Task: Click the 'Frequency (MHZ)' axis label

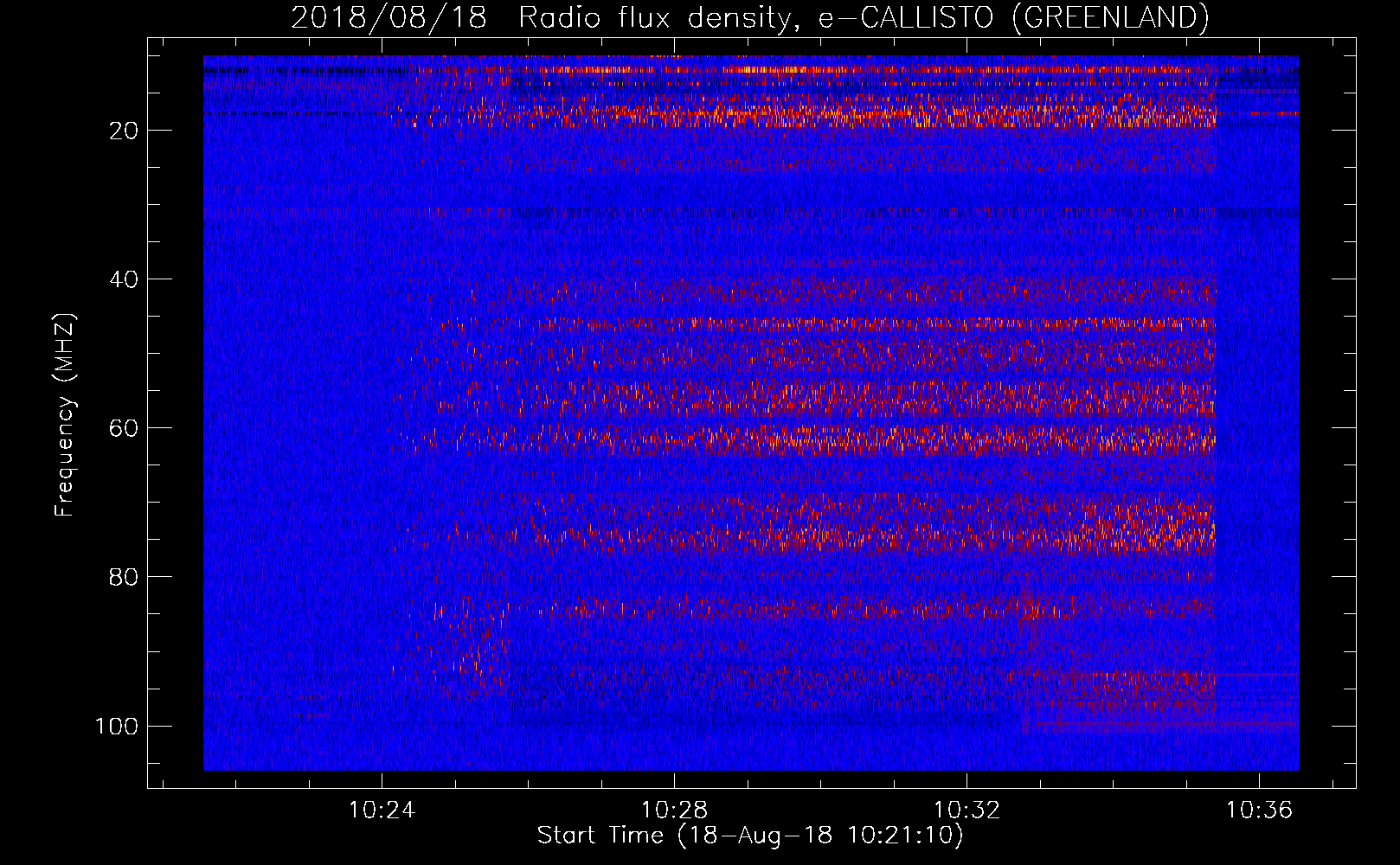Action: (65, 414)
